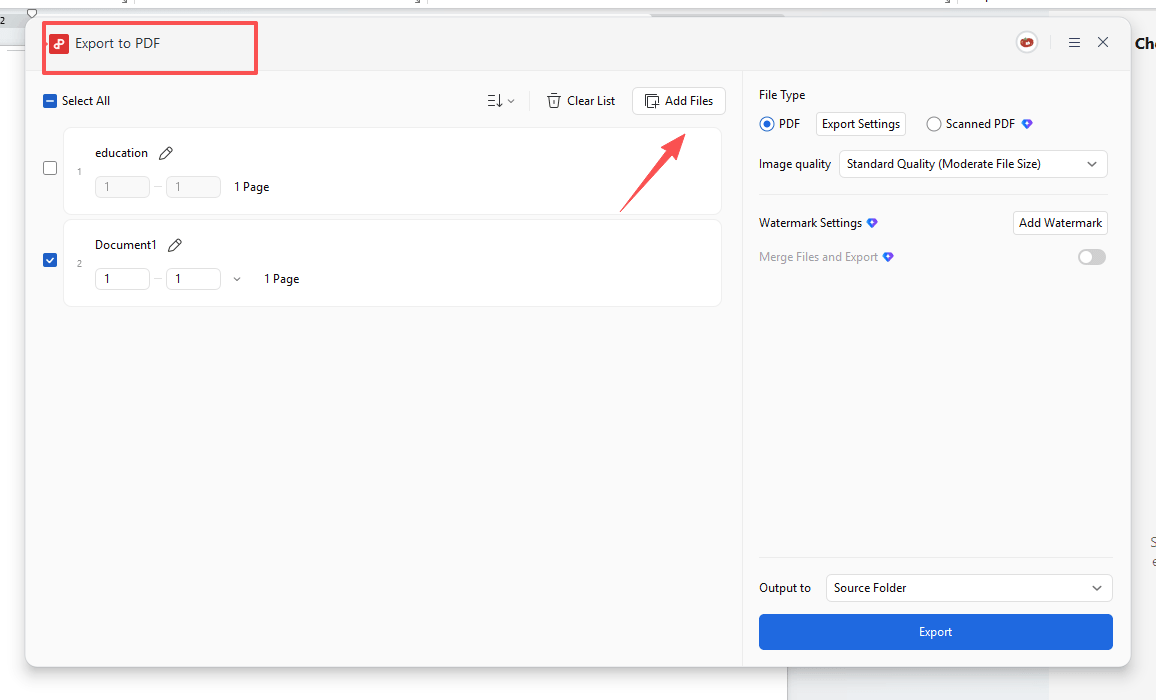
Task: Click Clear List to empty the file list
Action: [x=581, y=101]
